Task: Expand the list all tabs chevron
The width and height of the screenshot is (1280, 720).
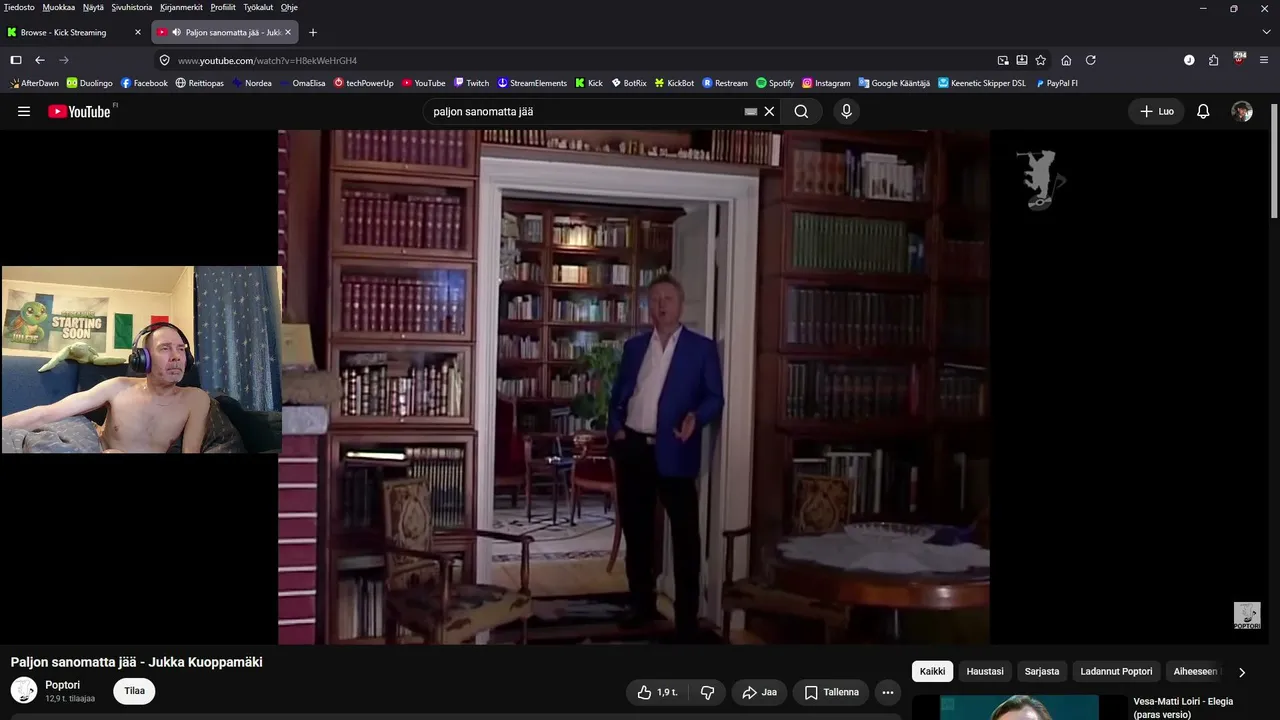Action: (x=1267, y=32)
